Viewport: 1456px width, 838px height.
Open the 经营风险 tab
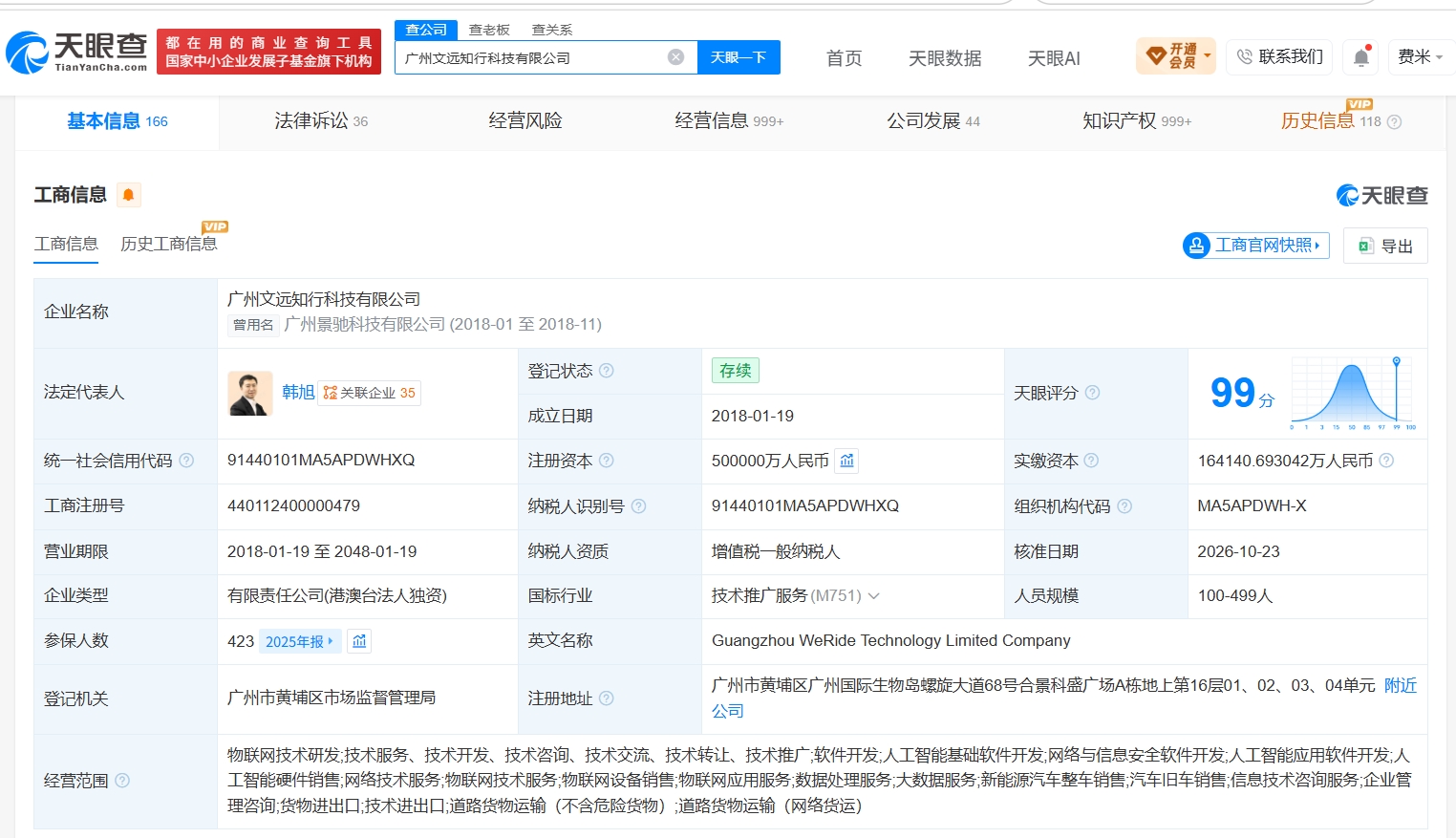click(x=525, y=121)
